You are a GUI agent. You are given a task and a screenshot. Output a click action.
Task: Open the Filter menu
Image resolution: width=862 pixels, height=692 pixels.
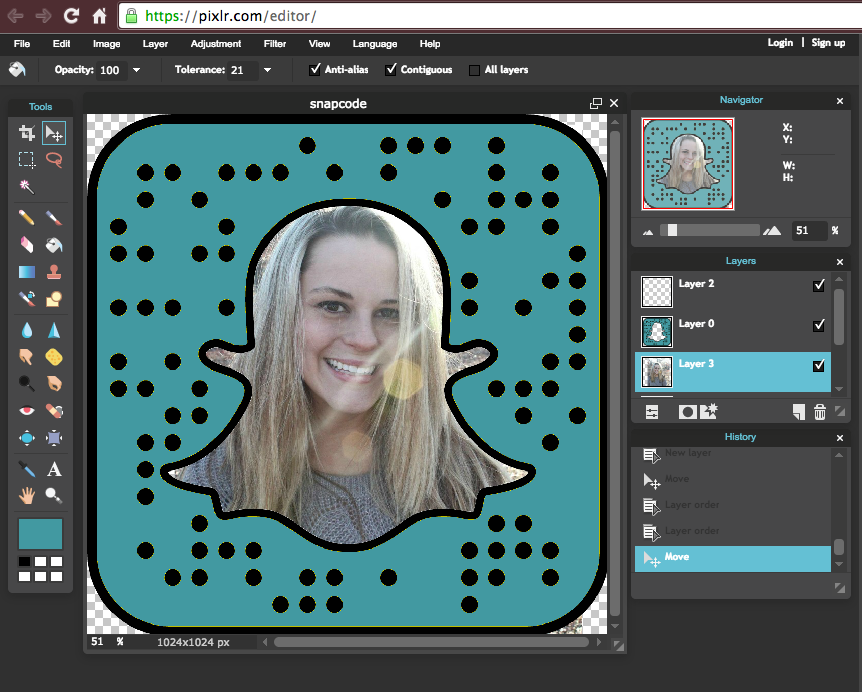(274, 44)
